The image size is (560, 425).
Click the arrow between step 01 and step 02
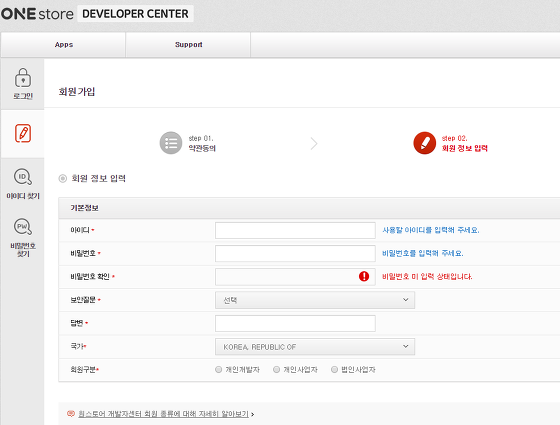click(314, 144)
